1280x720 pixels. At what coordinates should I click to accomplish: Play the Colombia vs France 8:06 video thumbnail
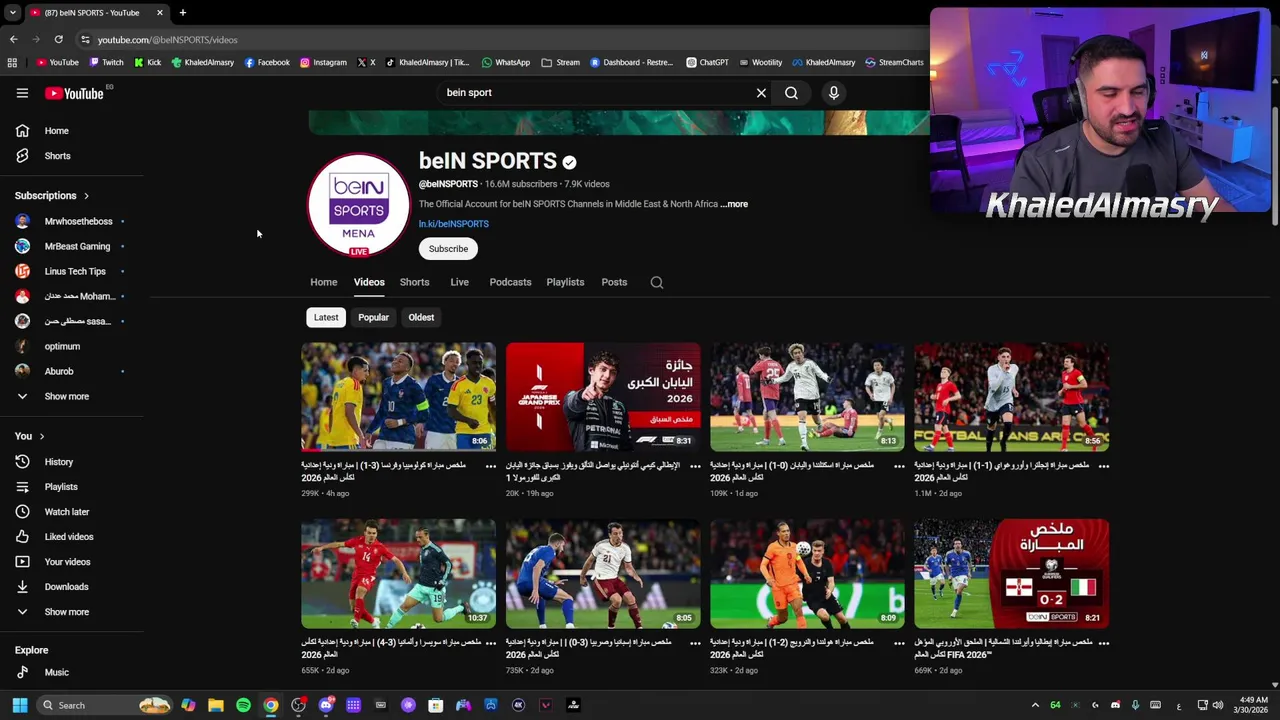click(398, 397)
